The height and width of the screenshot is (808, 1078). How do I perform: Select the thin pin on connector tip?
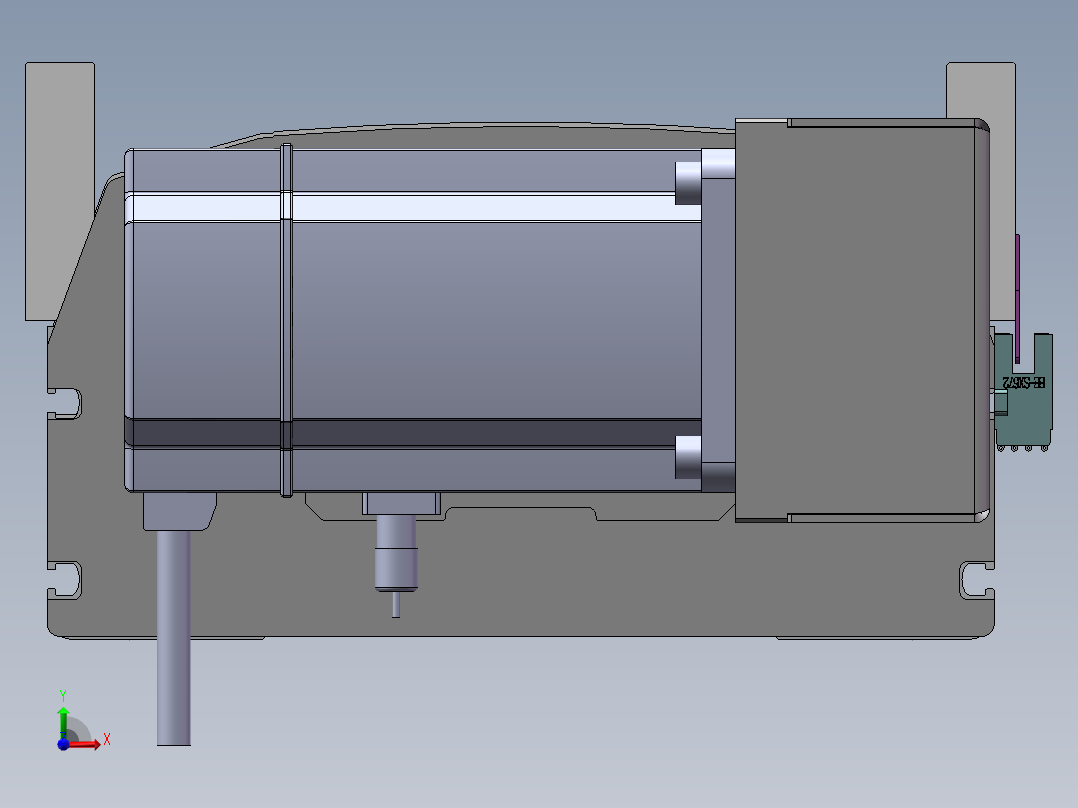pos(396,604)
